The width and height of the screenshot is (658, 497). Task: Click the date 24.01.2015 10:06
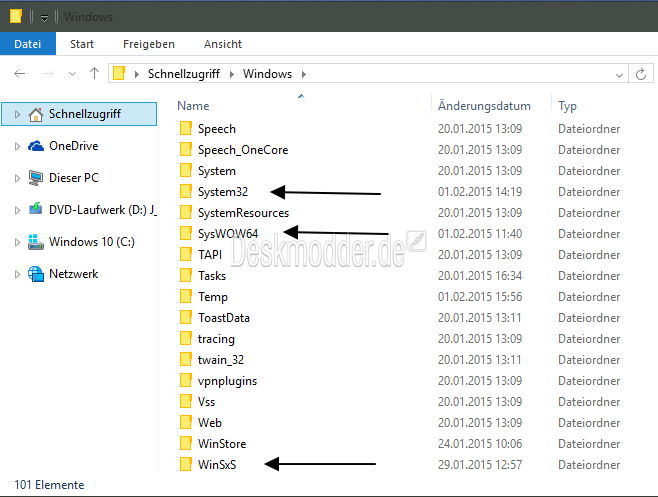(480, 444)
